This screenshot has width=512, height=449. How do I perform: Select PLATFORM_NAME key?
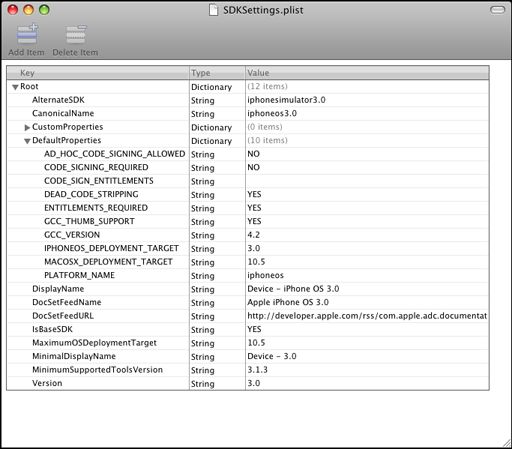(x=79, y=275)
